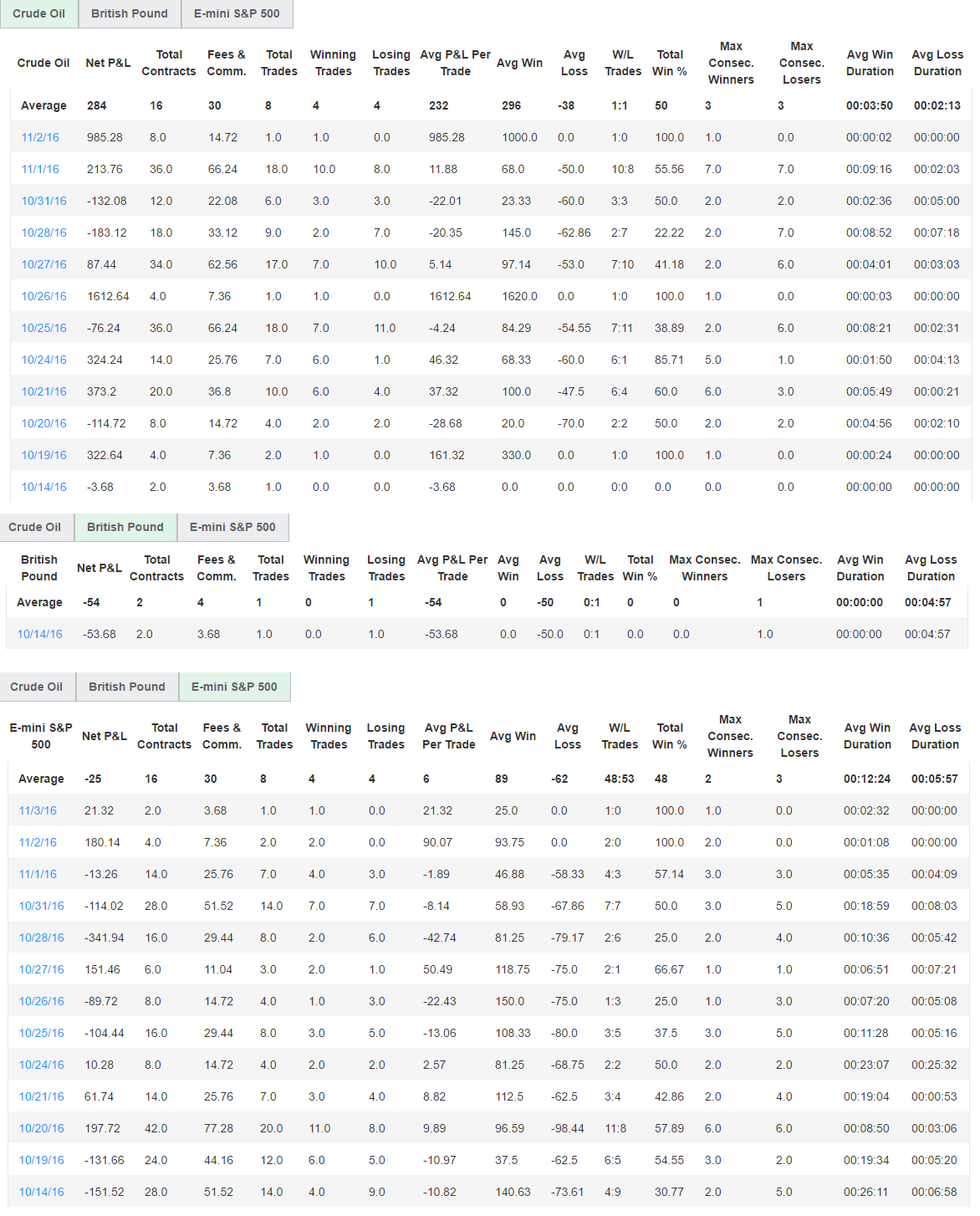The height and width of the screenshot is (1216, 980).
Task: Open Crude Oil trades for 11/2/16
Action: (x=41, y=136)
